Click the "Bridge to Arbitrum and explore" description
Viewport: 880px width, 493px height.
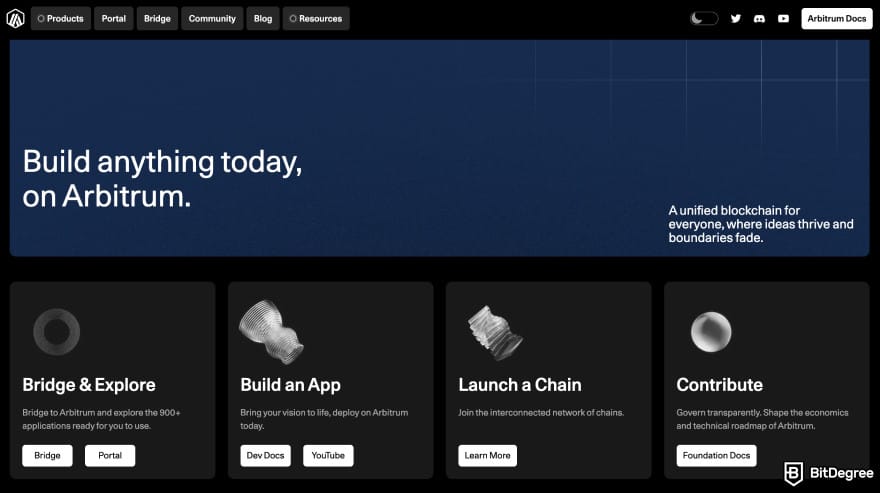coord(101,419)
